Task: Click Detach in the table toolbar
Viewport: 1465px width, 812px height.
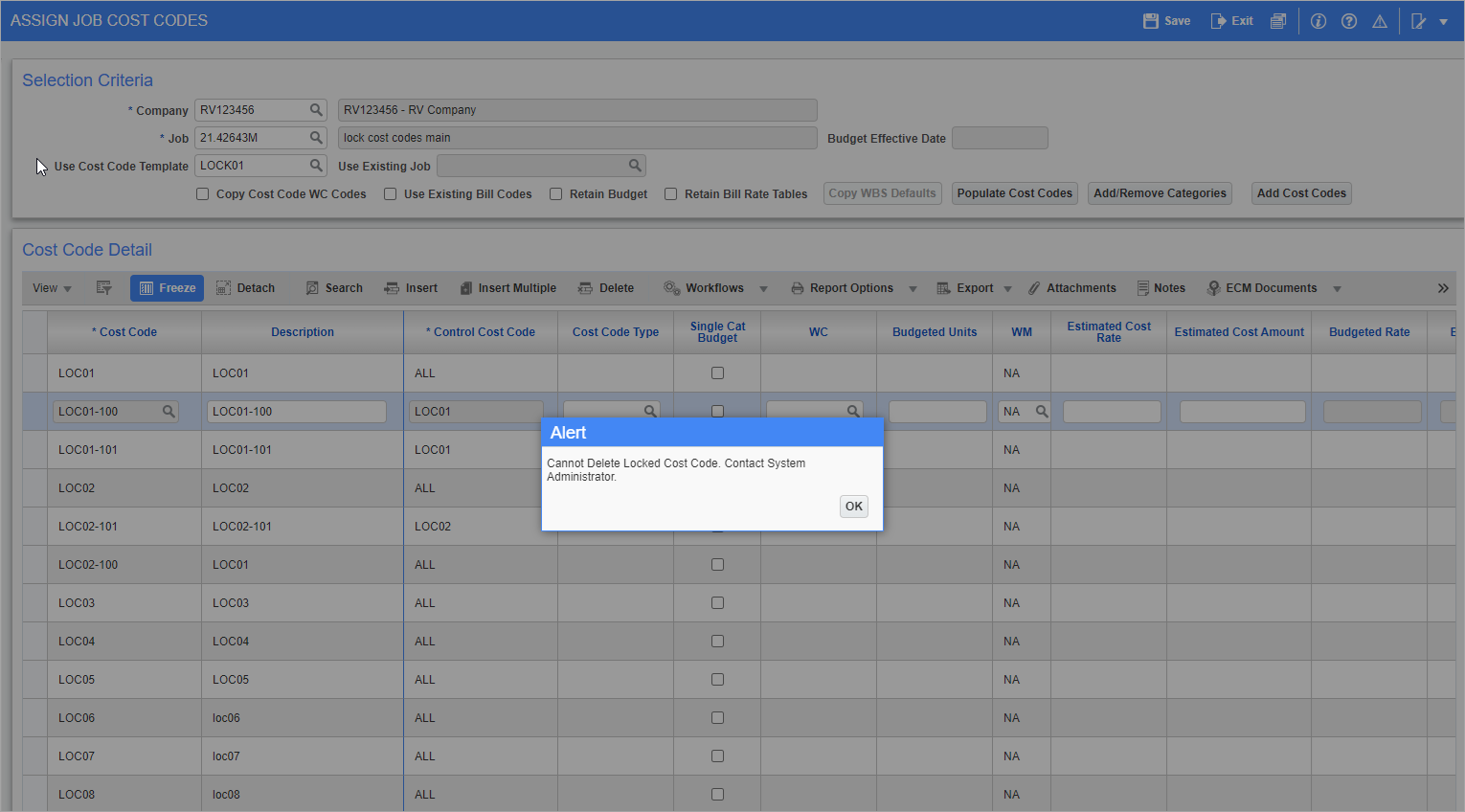Action: pos(246,288)
